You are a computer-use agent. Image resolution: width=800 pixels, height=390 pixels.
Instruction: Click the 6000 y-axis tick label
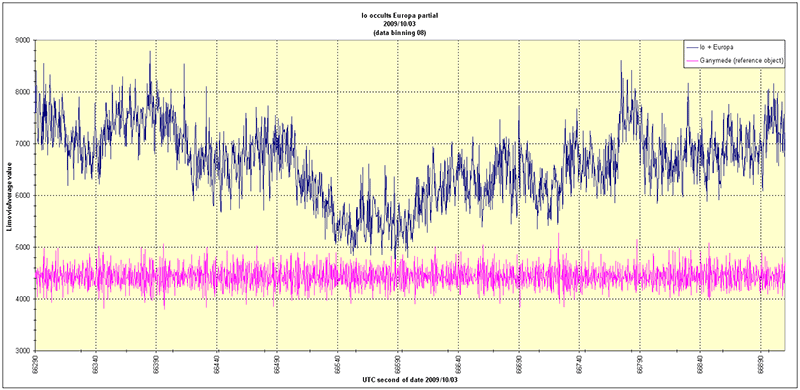(x=23, y=196)
